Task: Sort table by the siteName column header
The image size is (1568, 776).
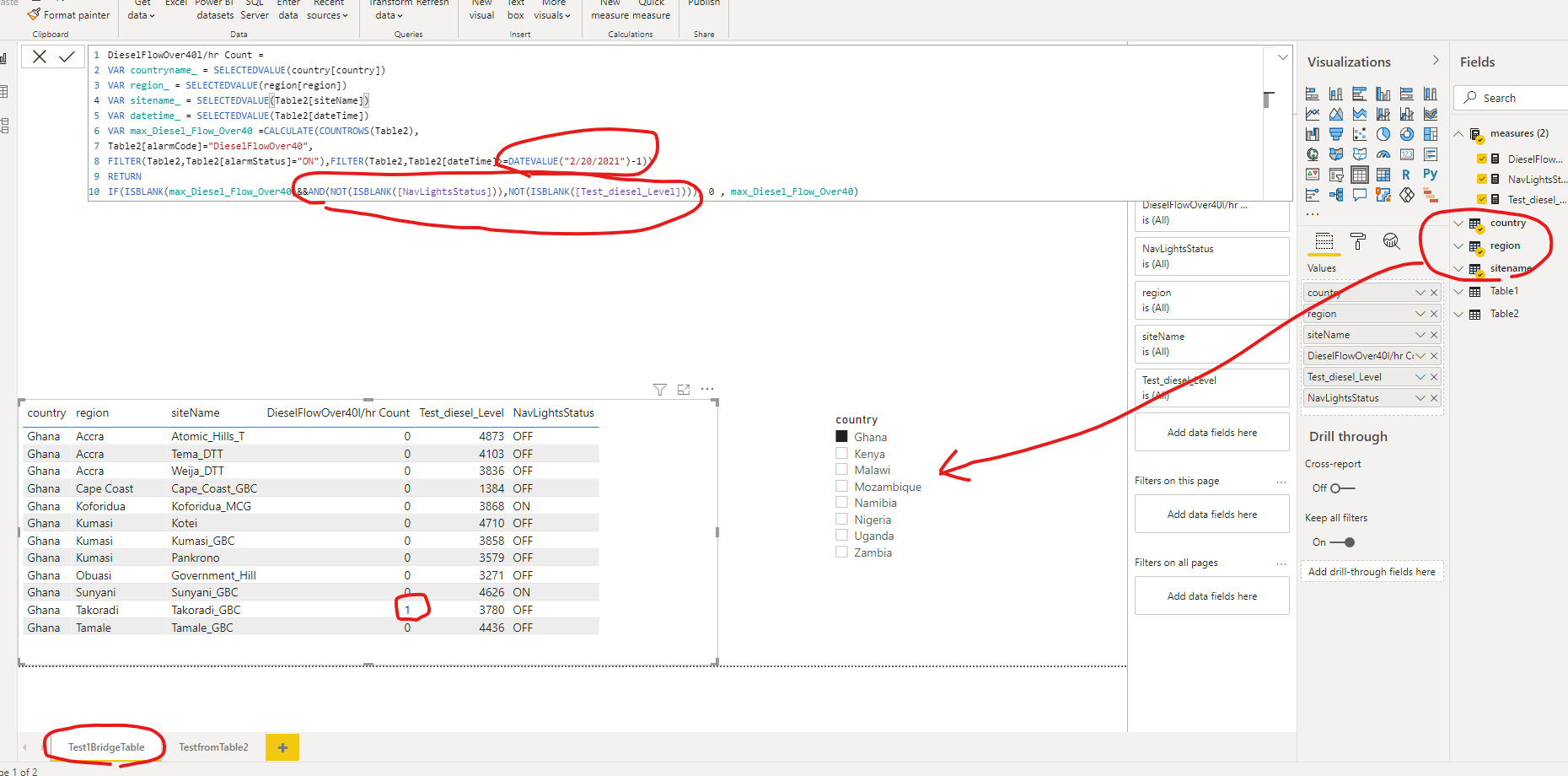Action: (x=196, y=413)
